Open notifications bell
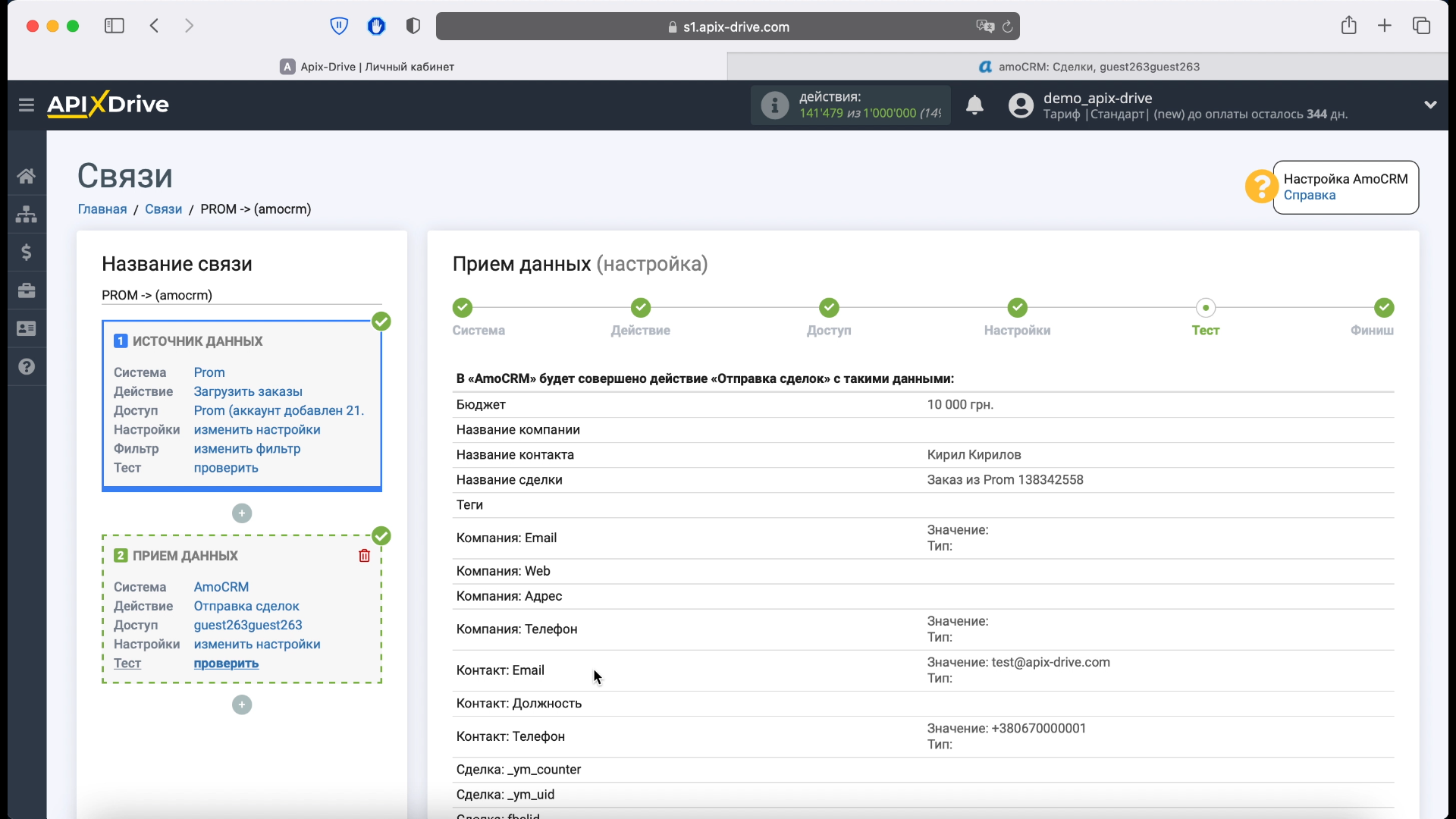1456x819 pixels. coord(974,105)
